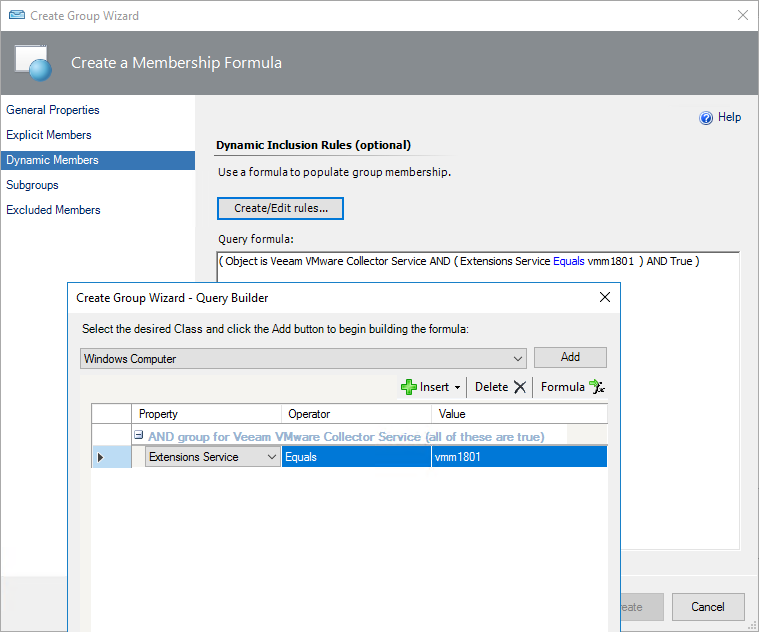Go to General Properties step

coord(53,110)
